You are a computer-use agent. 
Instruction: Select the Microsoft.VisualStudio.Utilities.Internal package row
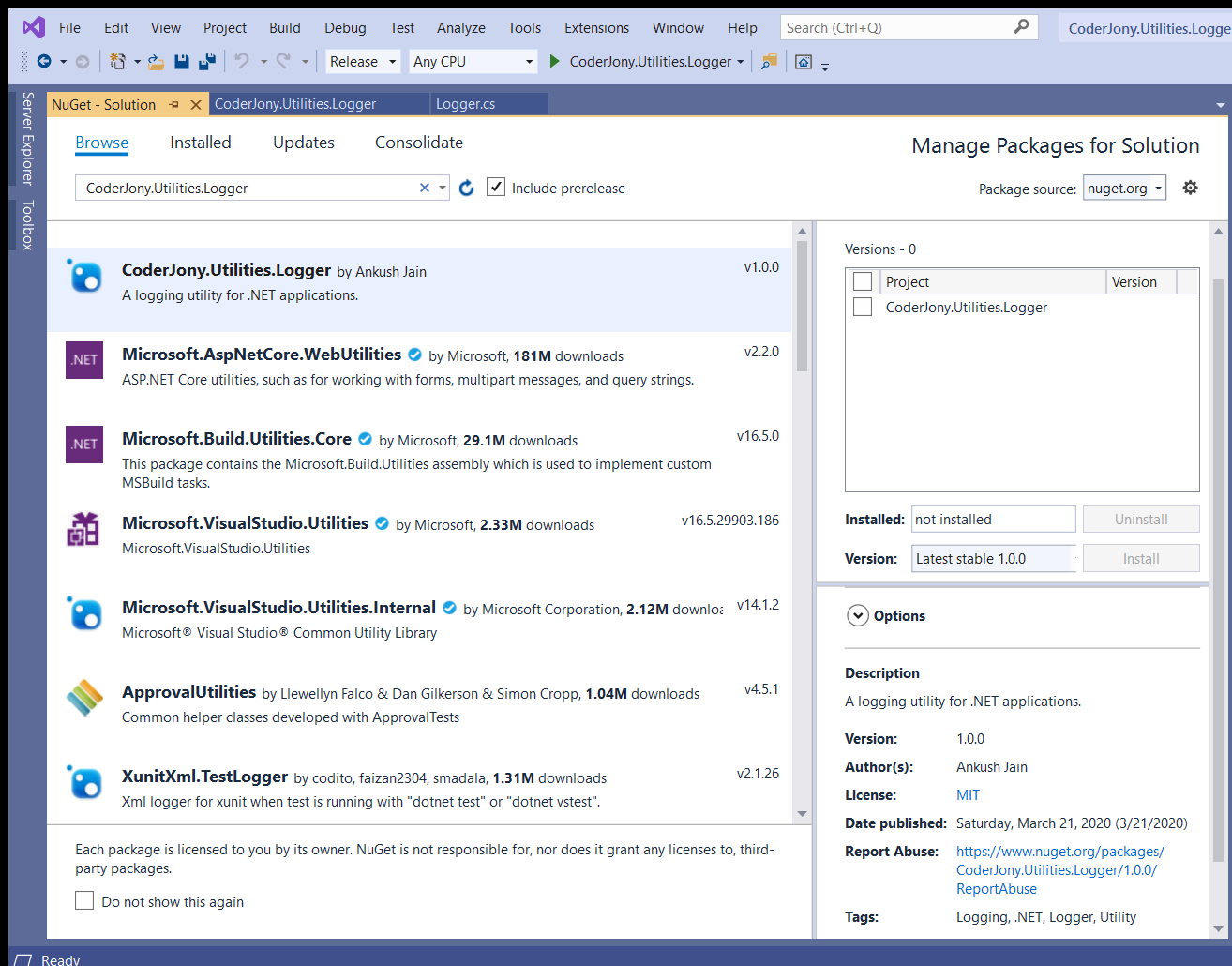point(420,619)
